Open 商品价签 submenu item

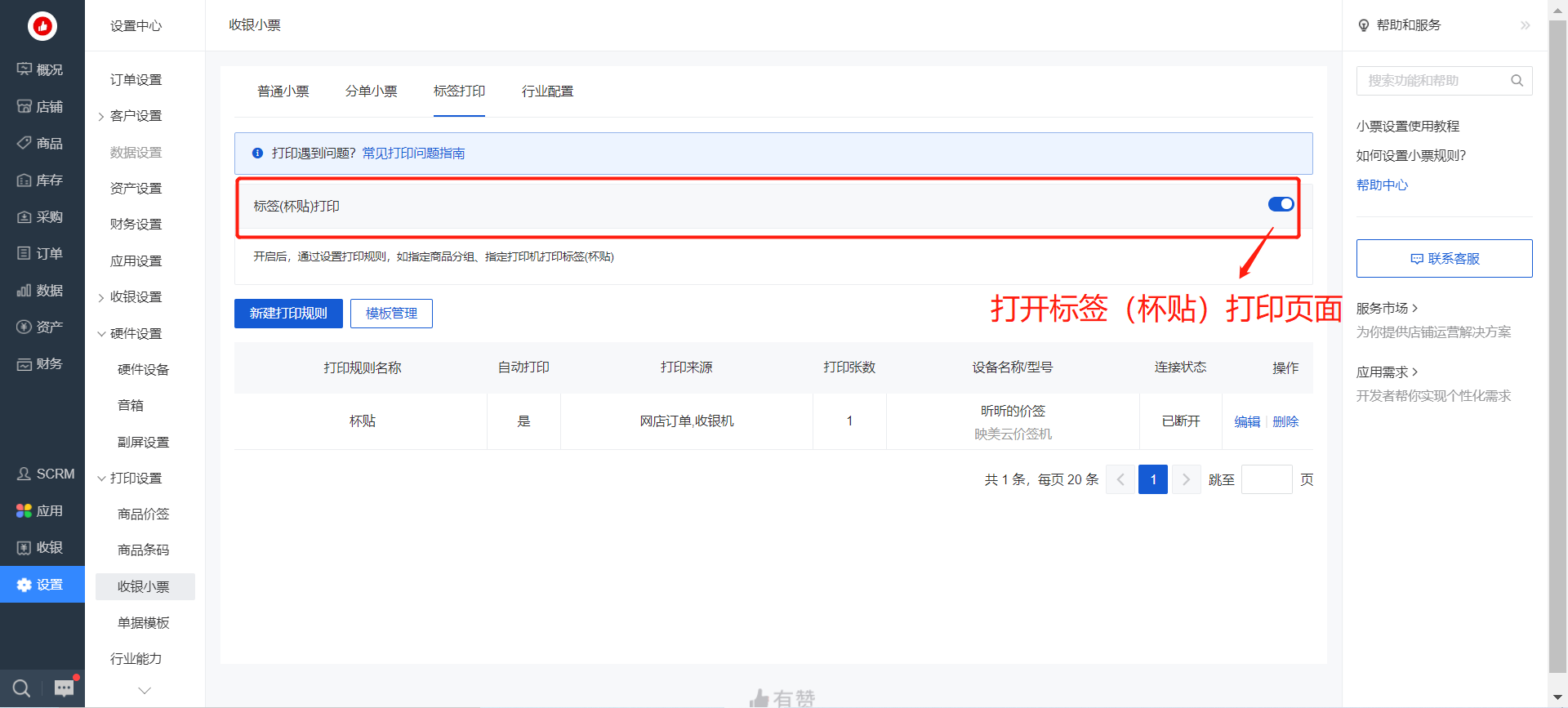[x=144, y=514]
